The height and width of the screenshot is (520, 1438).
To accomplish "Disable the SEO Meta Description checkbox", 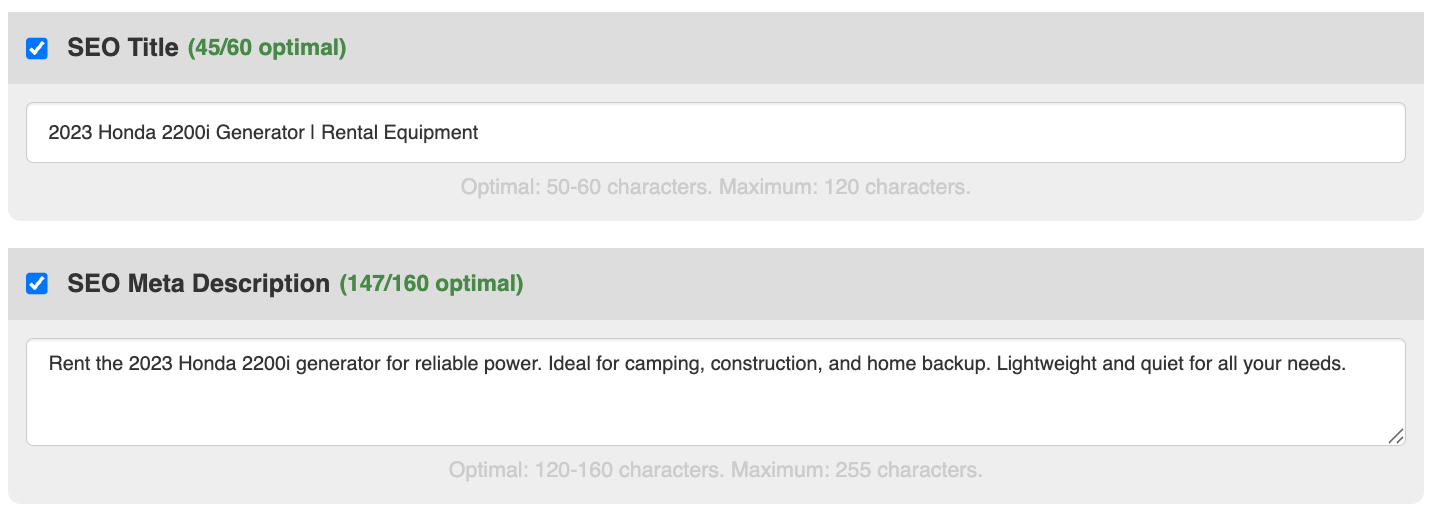I will pos(37,284).
